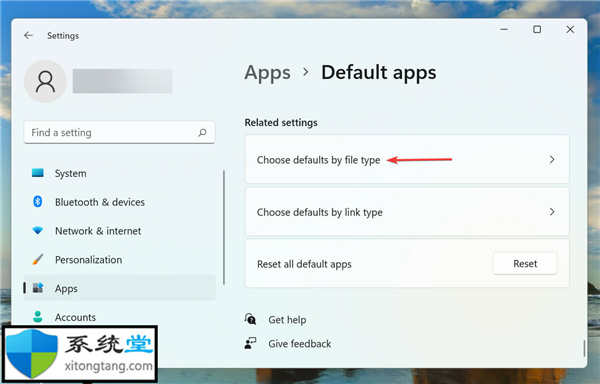Open the Get help link
The image size is (600, 384).
pos(287,319)
